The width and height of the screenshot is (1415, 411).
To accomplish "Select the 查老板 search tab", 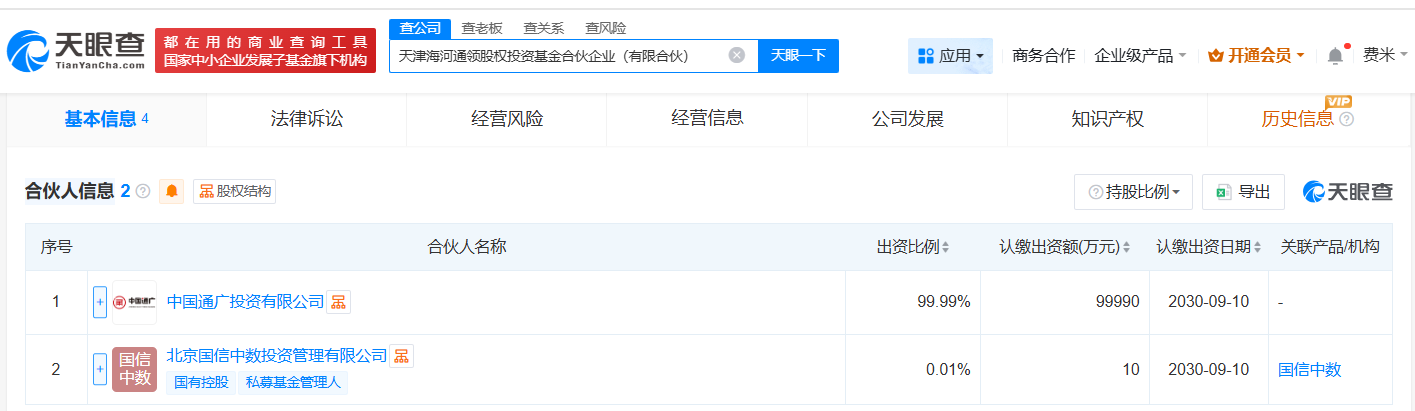I will (x=482, y=28).
